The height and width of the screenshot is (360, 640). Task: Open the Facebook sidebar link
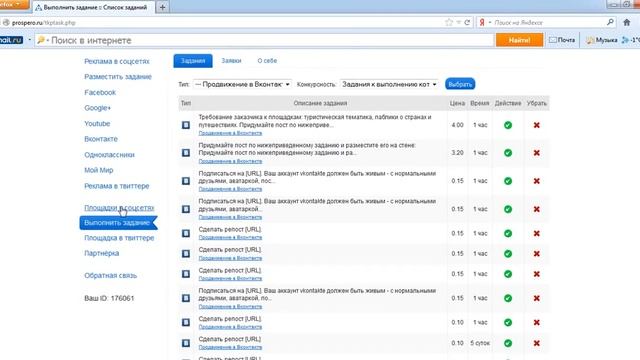[x=100, y=92]
